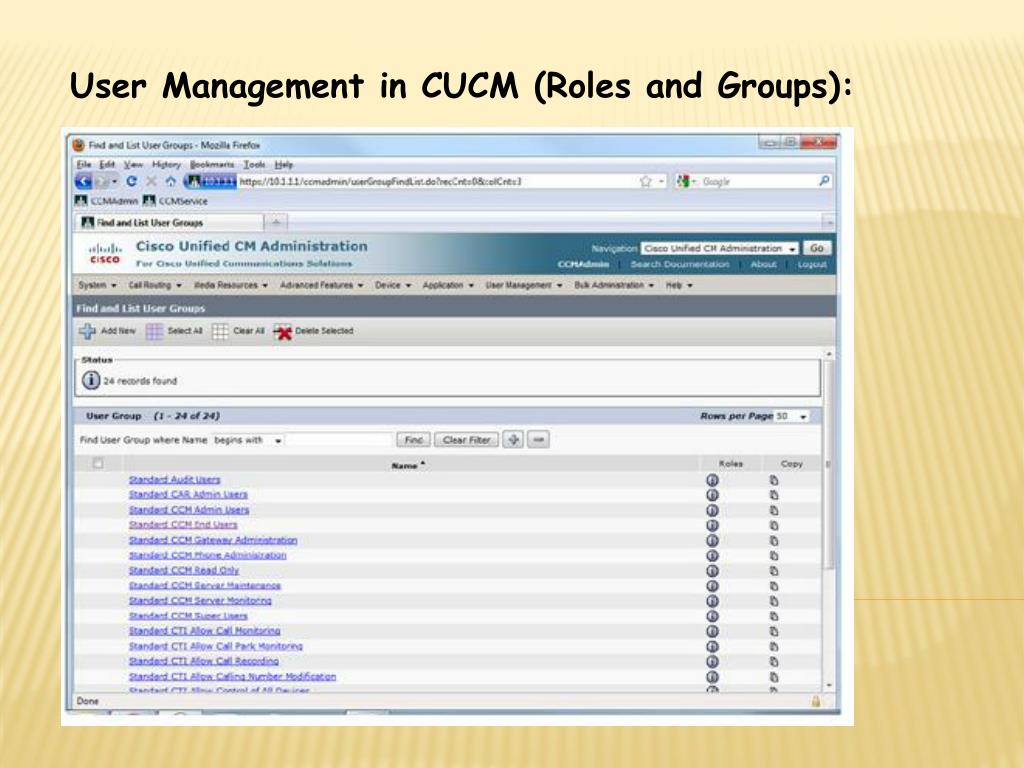
Task: Click the Select All grid icon
Action: 154,331
